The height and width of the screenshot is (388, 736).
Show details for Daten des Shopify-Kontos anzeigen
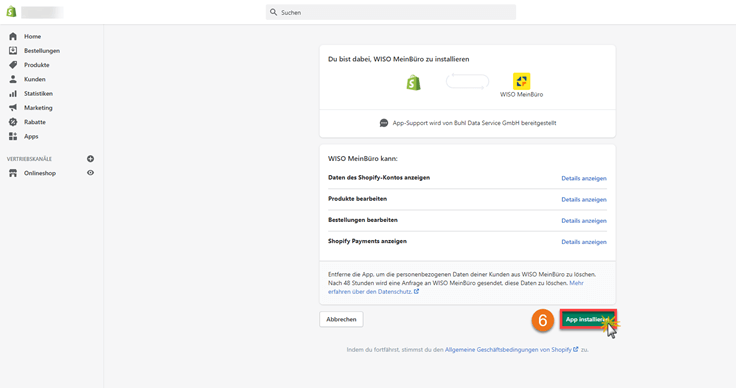tap(584, 178)
